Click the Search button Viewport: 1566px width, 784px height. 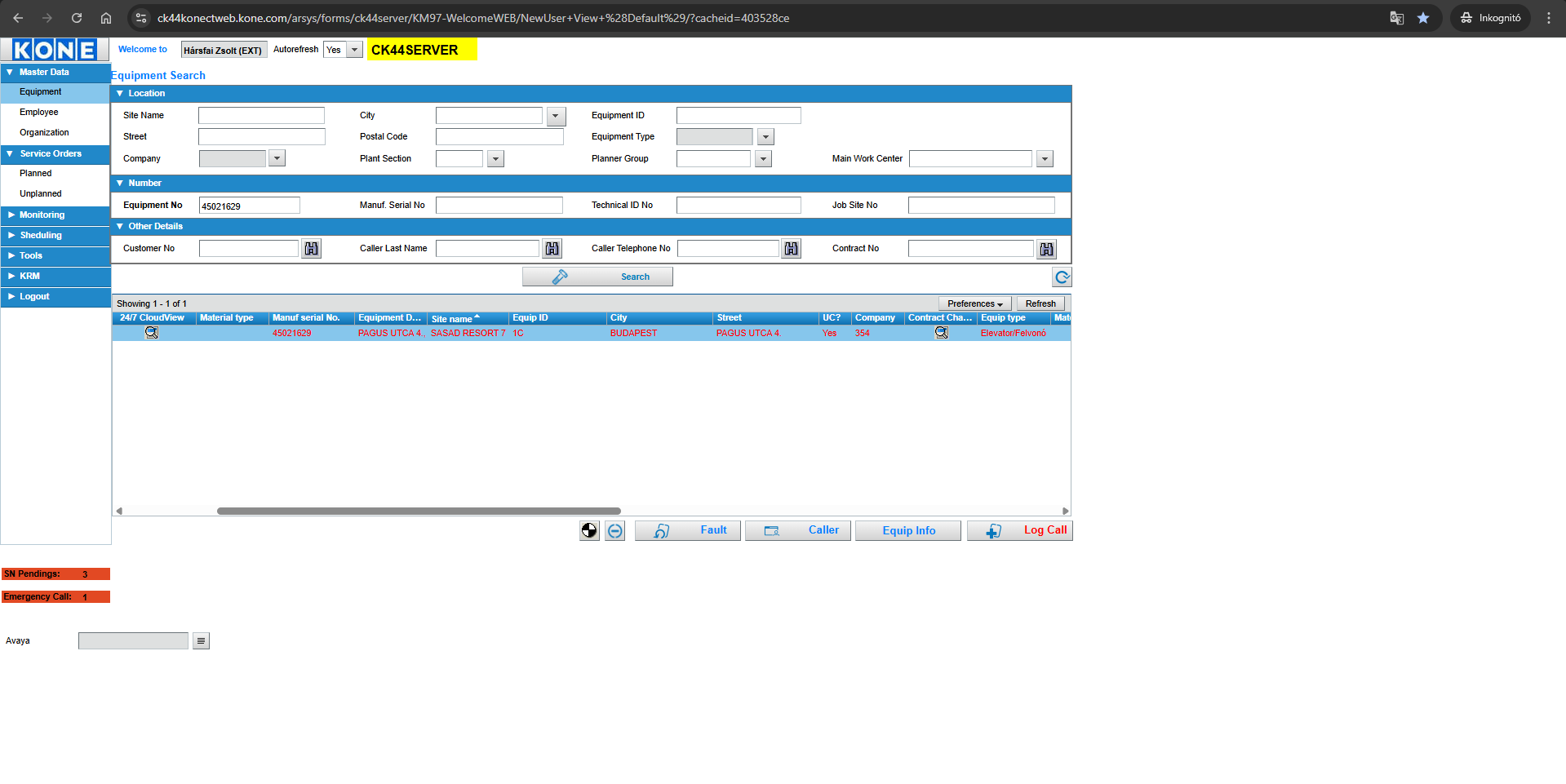[597, 277]
